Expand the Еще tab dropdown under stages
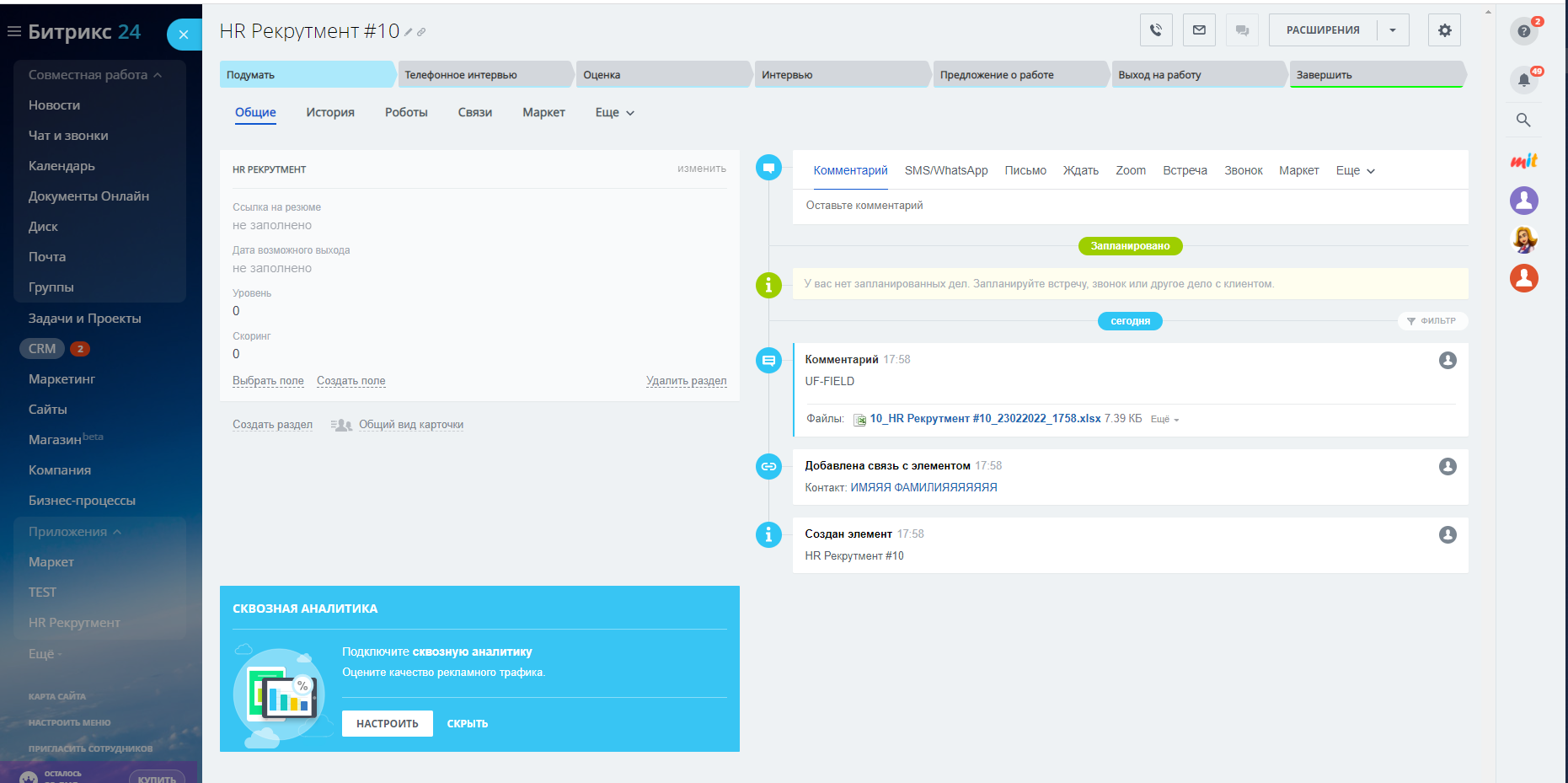 614,113
